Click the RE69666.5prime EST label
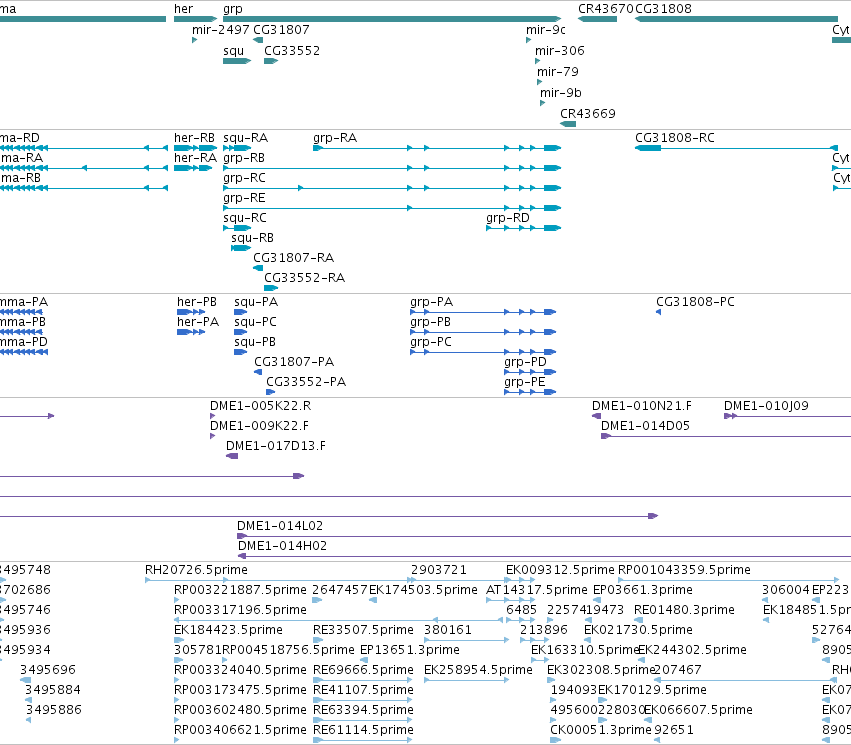Image resolution: width=851 pixels, height=745 pixels. tap(363, 670)
